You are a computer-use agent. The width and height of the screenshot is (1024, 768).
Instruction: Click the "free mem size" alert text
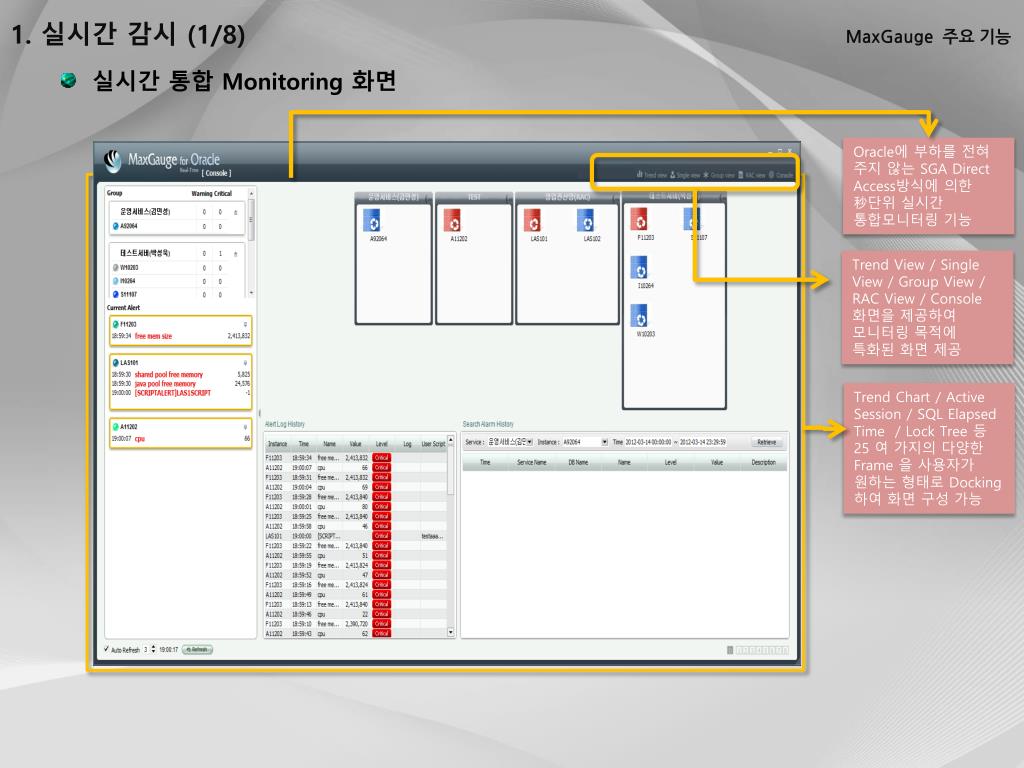point(153,336)
